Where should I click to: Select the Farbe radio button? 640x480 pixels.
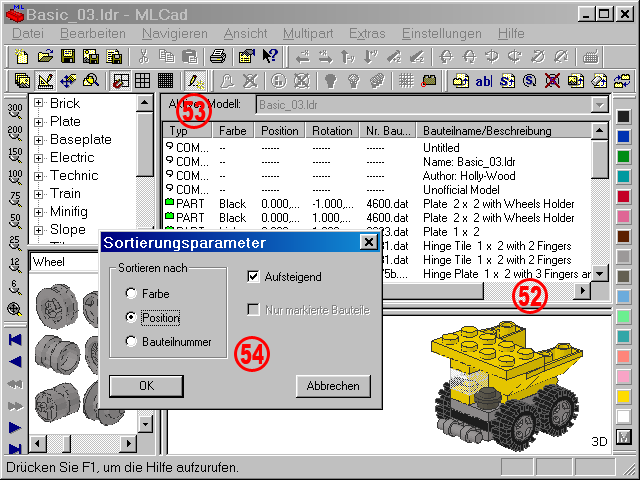[x=131, y=293]
